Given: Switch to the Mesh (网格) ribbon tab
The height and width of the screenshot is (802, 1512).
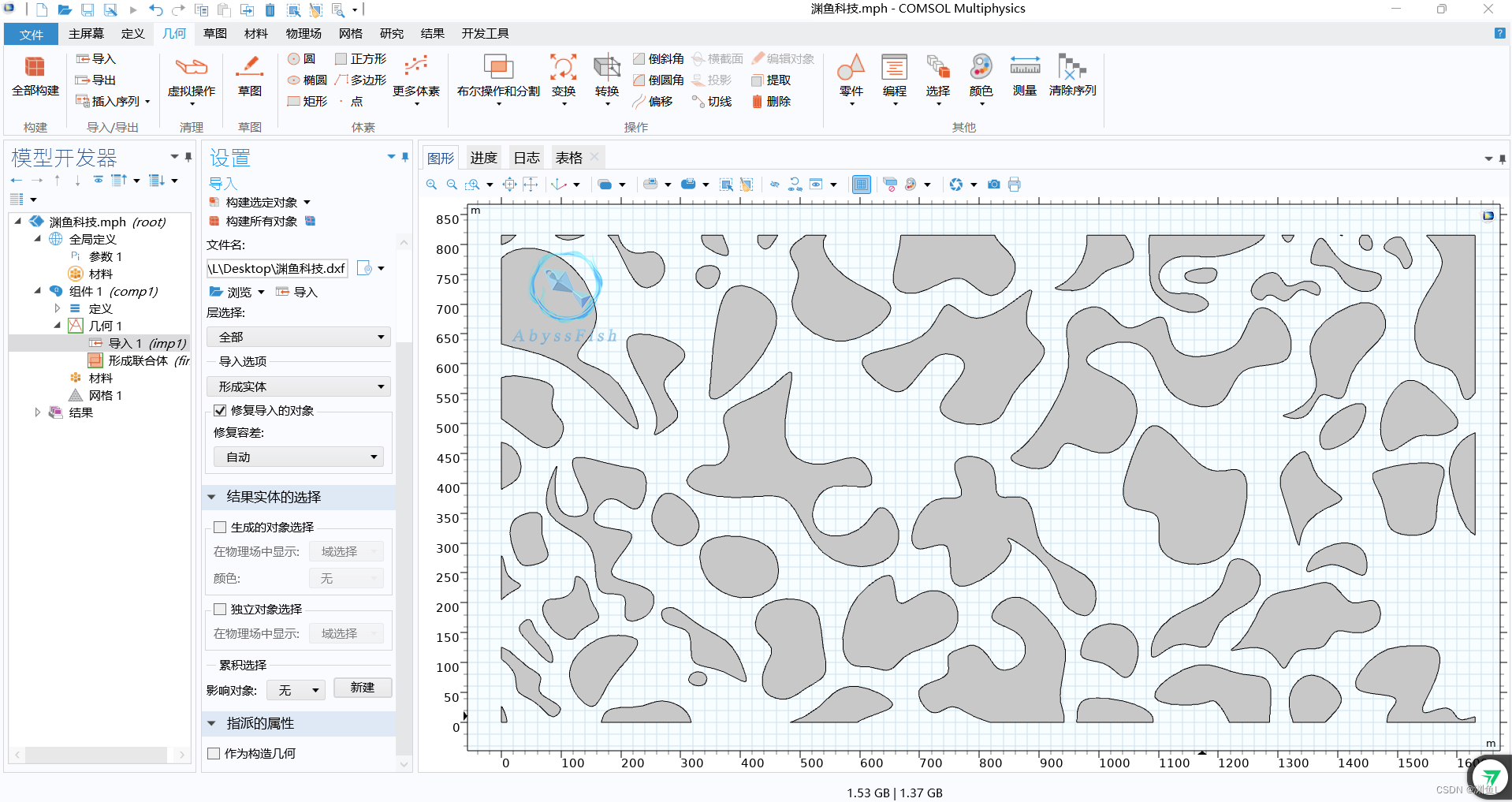Looking at the screenshot, I should click(x=351, y=34).
